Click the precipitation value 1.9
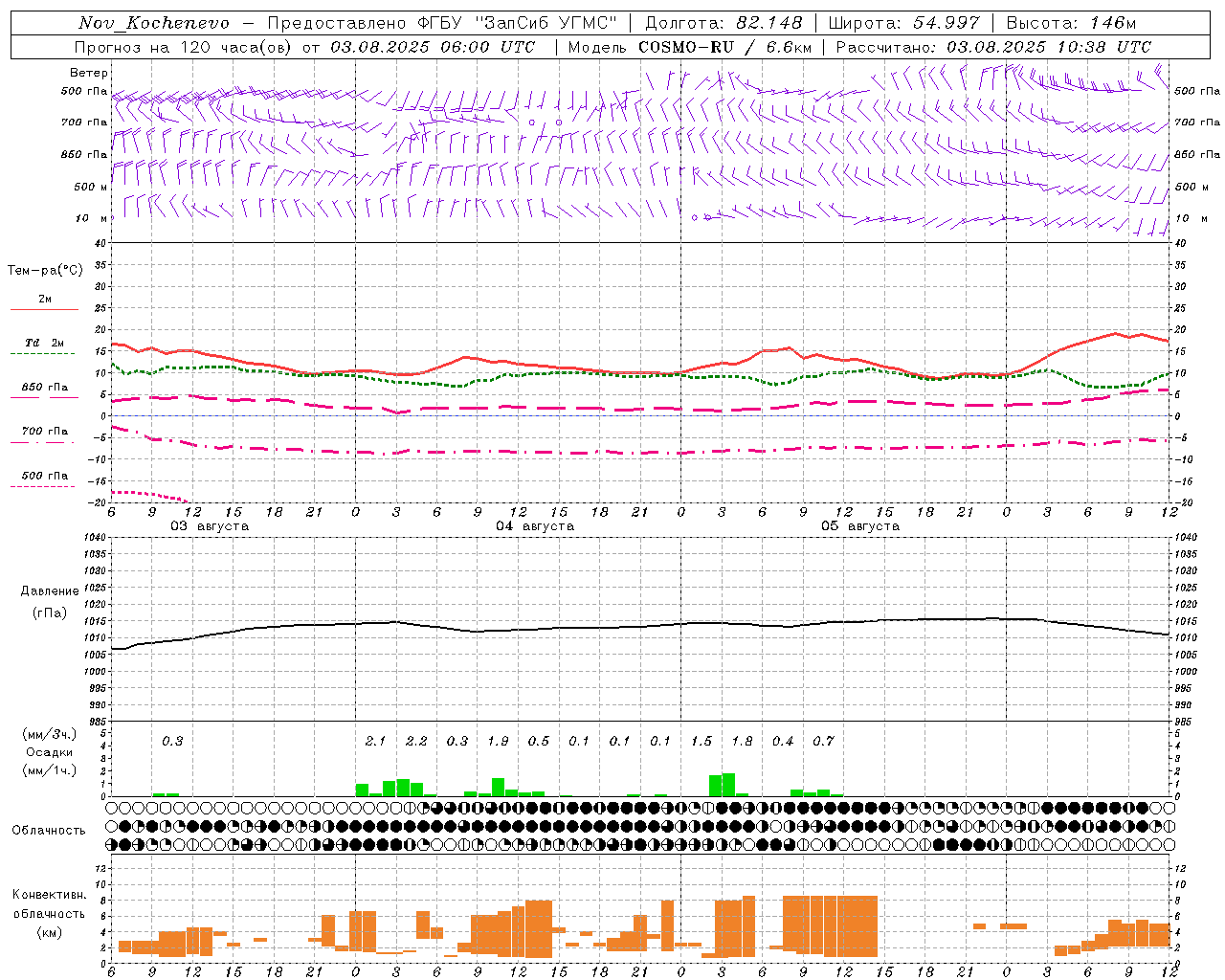1225x980 pixels. pos(498,741)
